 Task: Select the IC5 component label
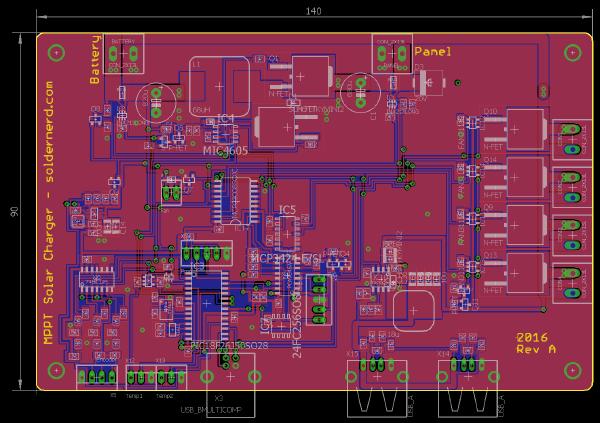tap(287, 209)
